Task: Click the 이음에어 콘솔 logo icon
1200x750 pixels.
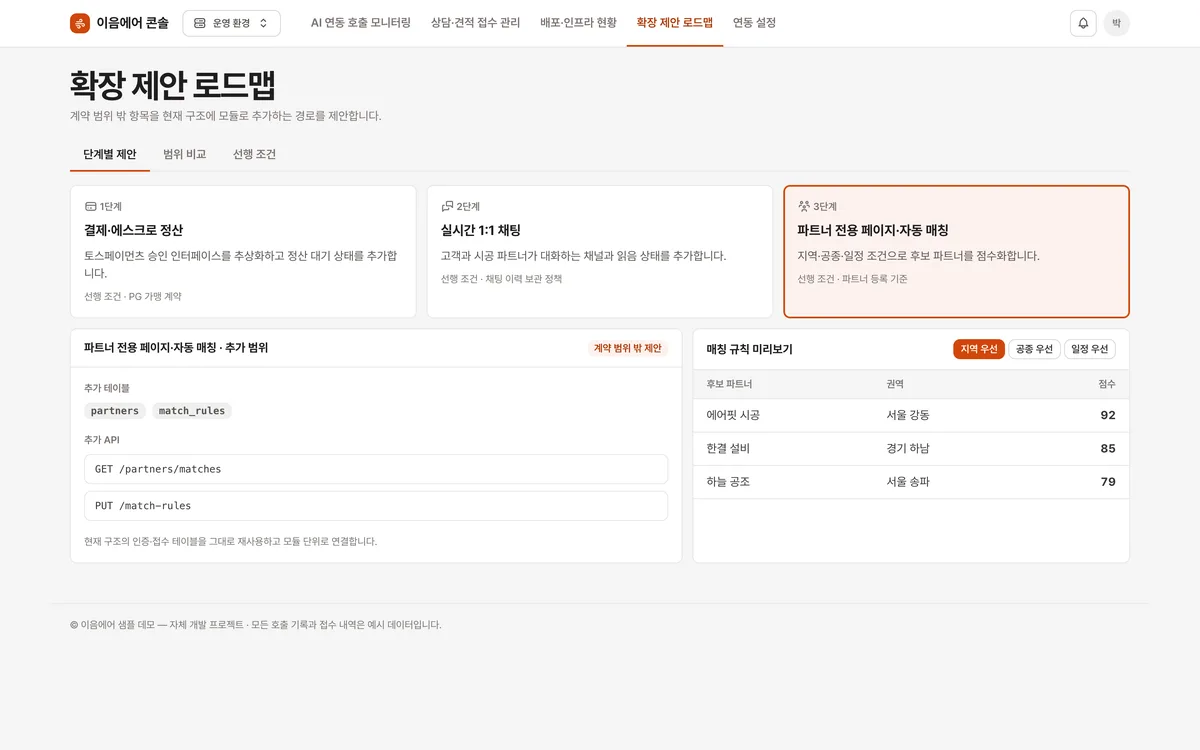Action: click(x=80, y=23)
